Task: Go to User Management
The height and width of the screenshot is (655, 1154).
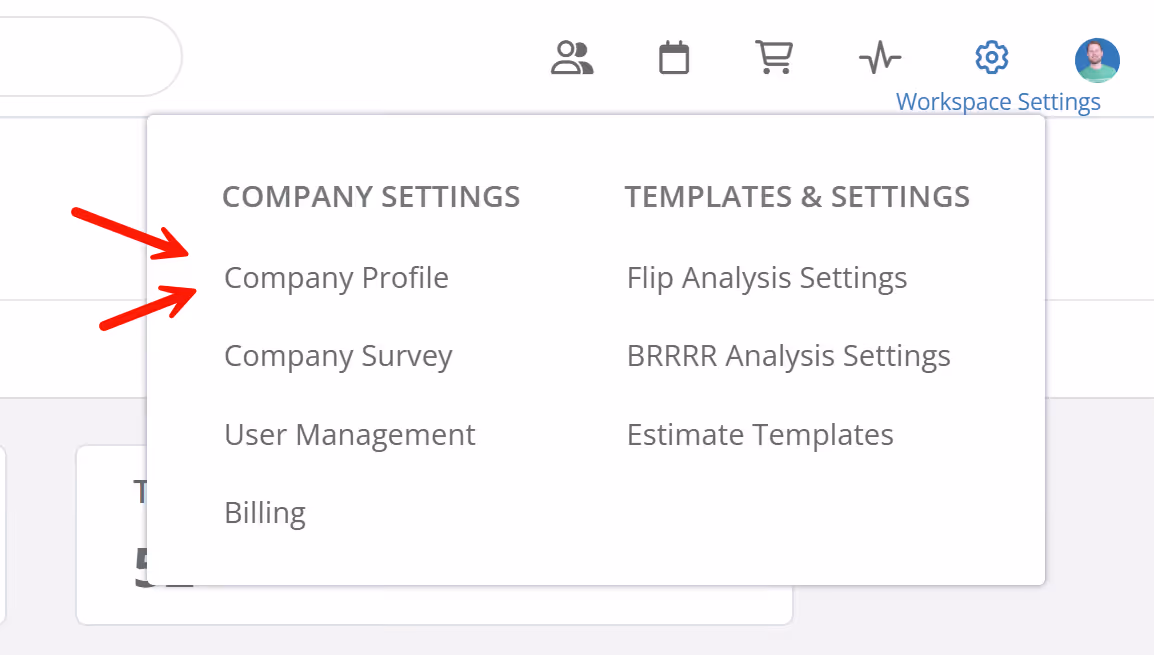Action: 350,435
